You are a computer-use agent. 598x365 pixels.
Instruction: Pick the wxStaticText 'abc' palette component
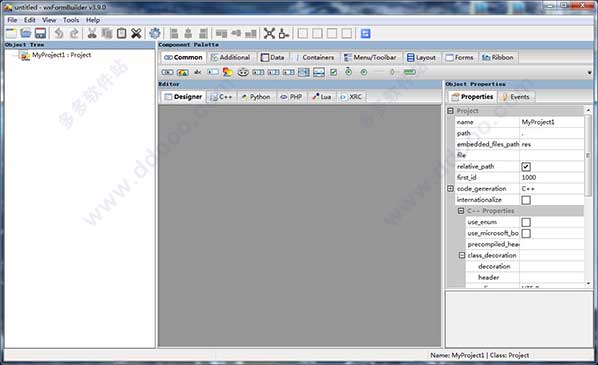[x=198, y=72]
